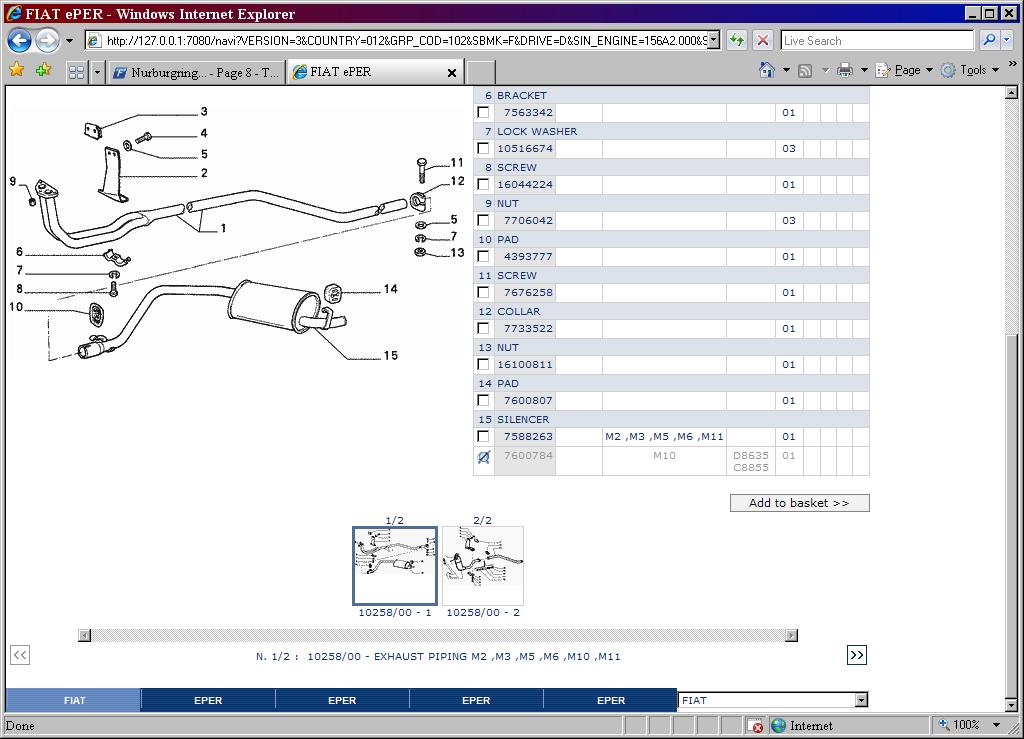Select the second EPER navigation tab

[342, 700]
